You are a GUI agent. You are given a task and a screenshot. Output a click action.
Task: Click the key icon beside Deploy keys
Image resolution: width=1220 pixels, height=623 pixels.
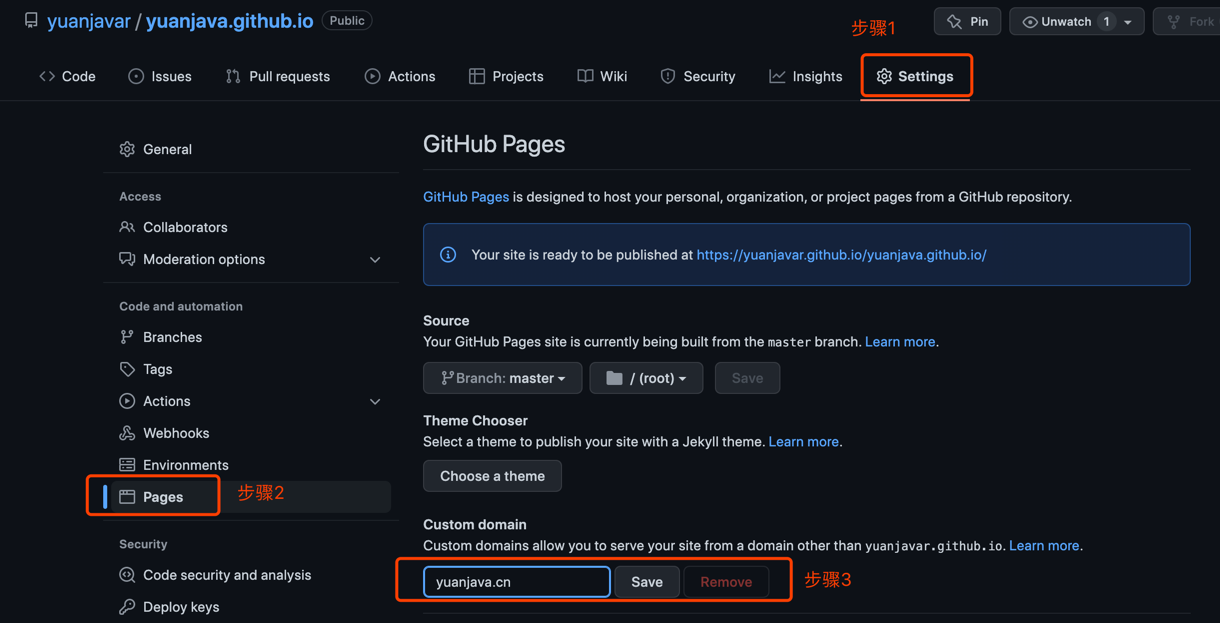point(127,607)
